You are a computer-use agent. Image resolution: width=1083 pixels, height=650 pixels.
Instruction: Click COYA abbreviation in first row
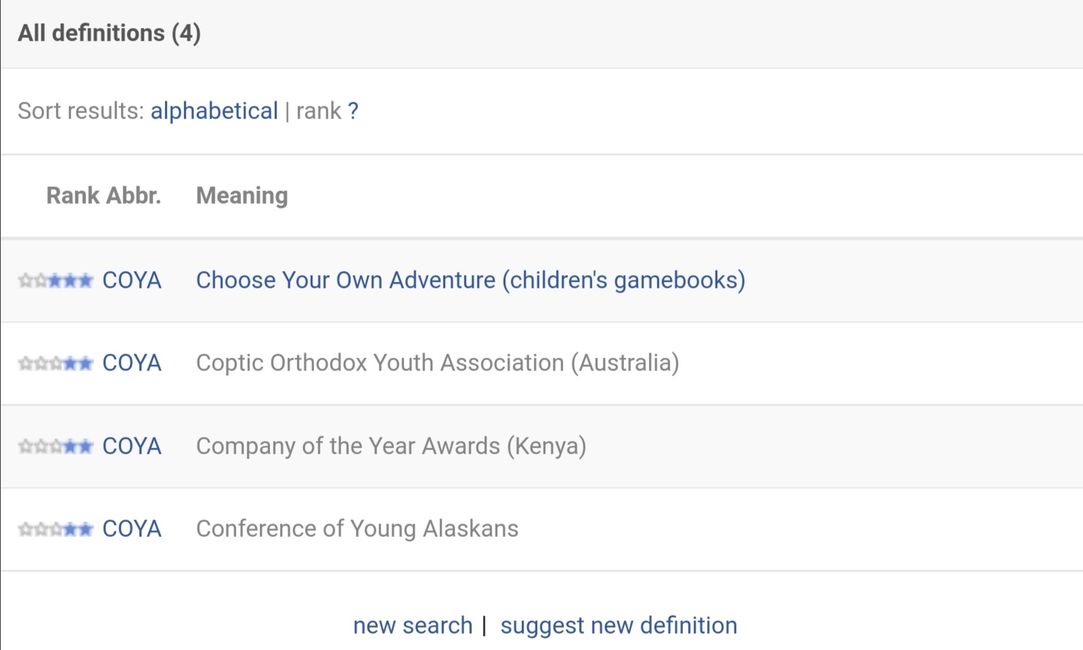132,280
